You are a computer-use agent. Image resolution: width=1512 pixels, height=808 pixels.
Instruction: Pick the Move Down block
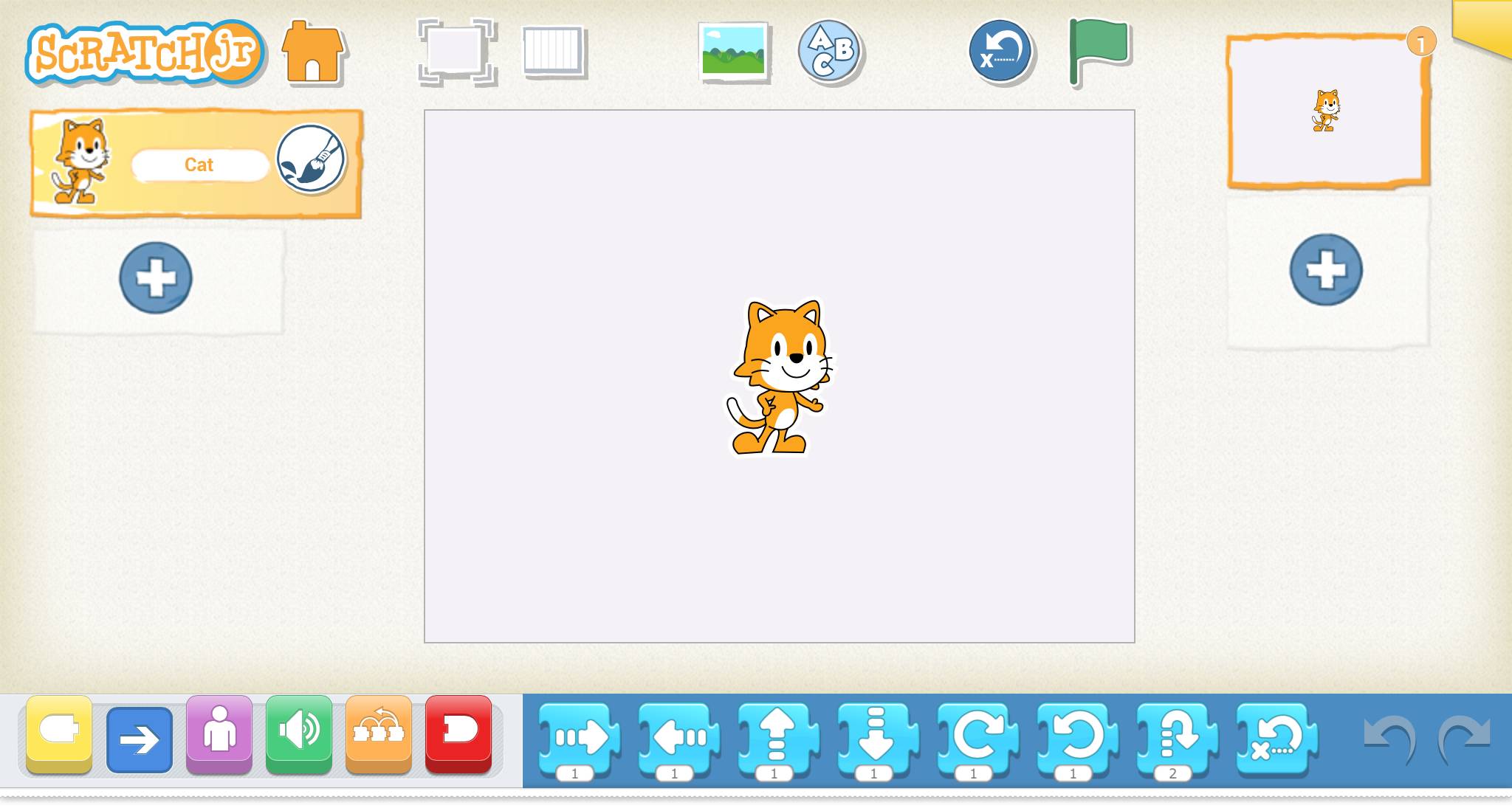tap(879, 736)
